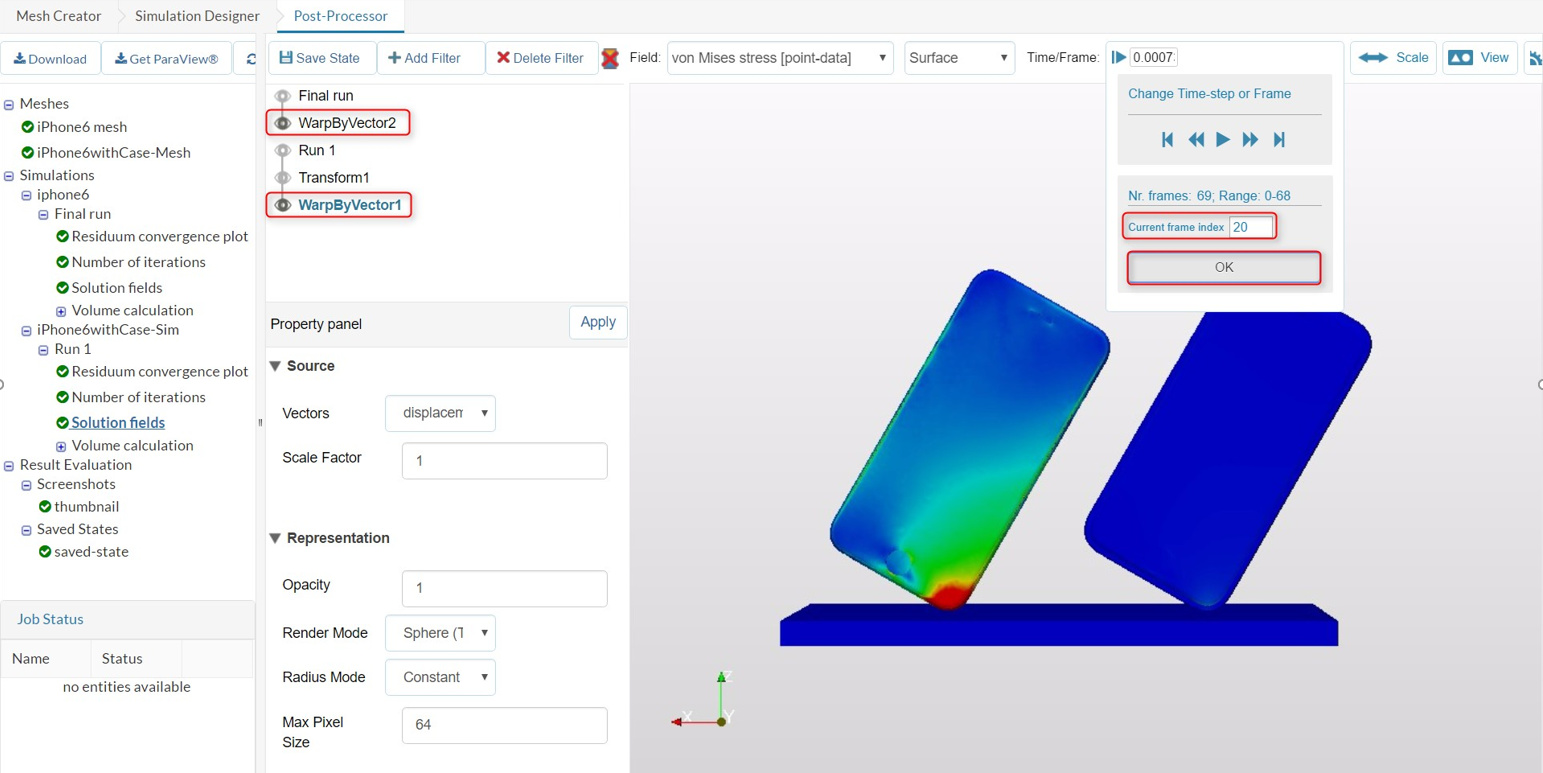Screen dimensions: 1543x773
Task: Open Residuum convergence plot under Run 1
Action: (x=160, y=372)
